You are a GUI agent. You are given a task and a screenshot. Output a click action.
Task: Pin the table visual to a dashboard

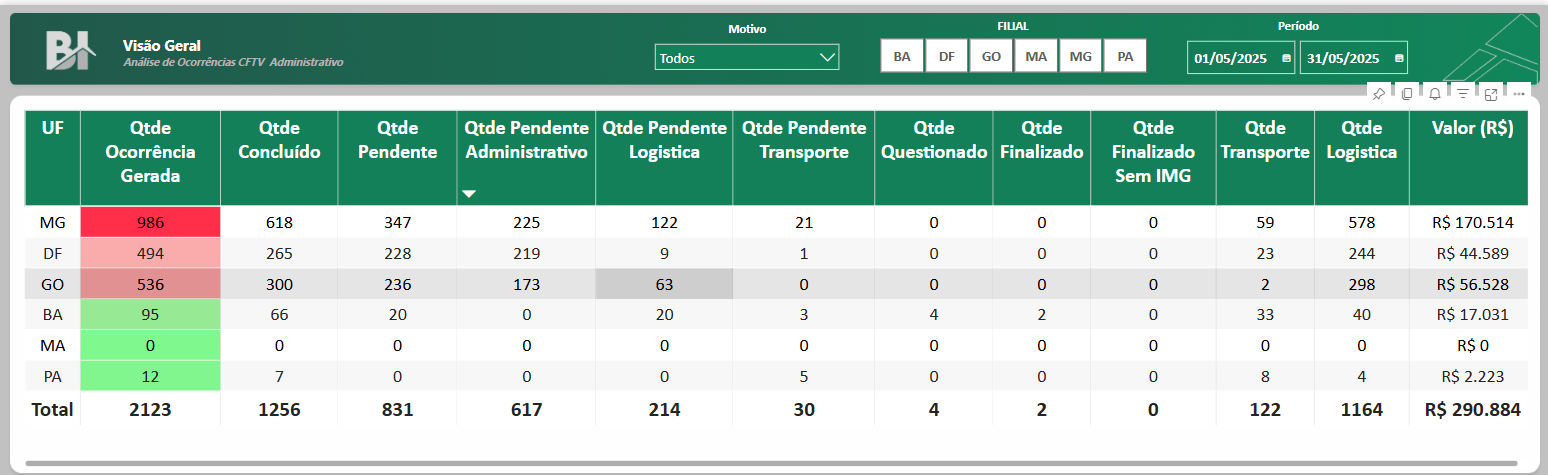(x=1379, y=94)
